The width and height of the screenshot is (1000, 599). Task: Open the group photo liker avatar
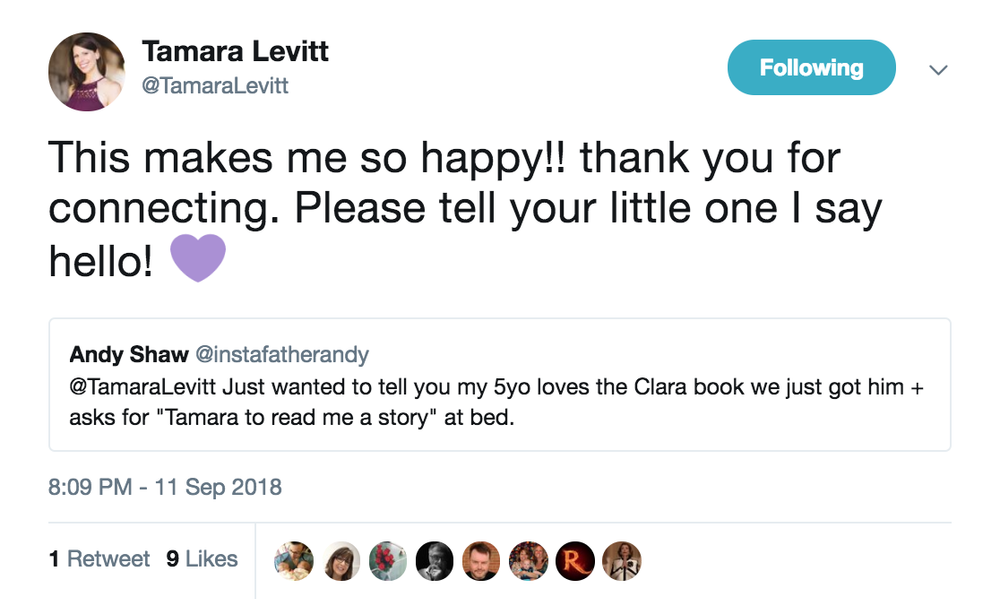pos(528,561)
